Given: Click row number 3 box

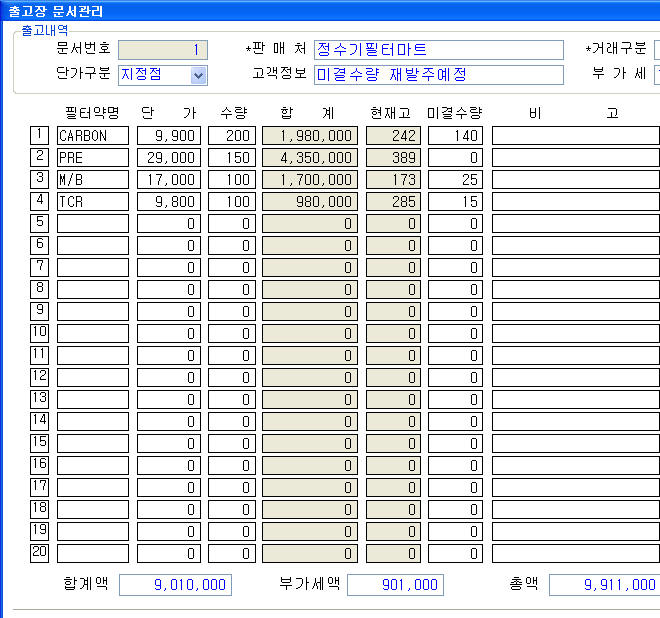Looking at the screenshot, I should (x=40, y=179).
